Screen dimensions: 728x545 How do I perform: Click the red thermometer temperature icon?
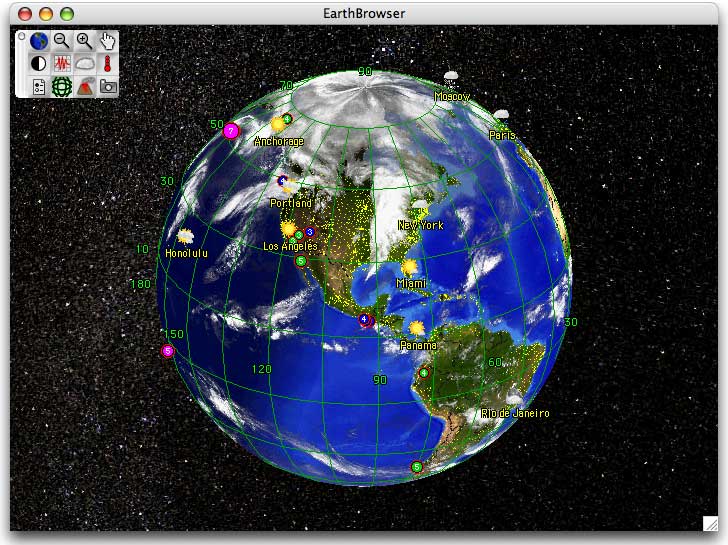[108, 63]
